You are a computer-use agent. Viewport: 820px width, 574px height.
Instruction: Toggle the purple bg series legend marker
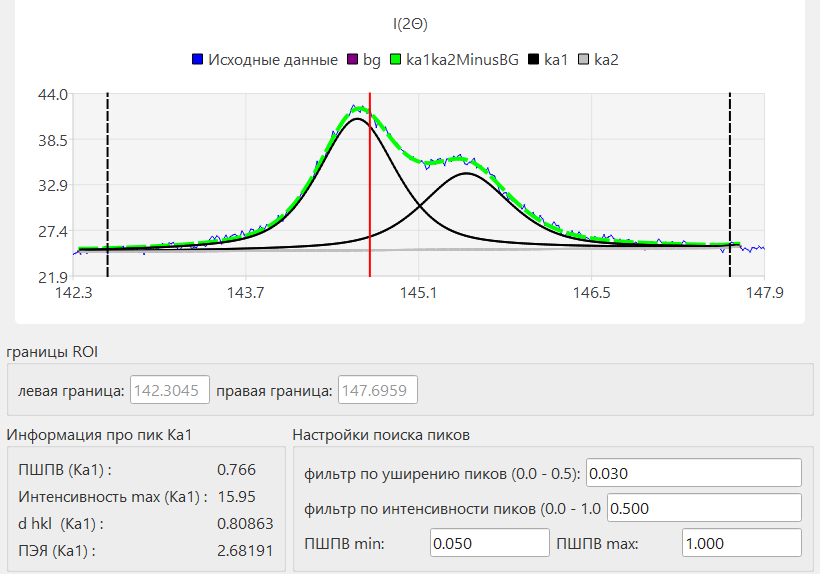pyautogui.click(x=352, y=60)
